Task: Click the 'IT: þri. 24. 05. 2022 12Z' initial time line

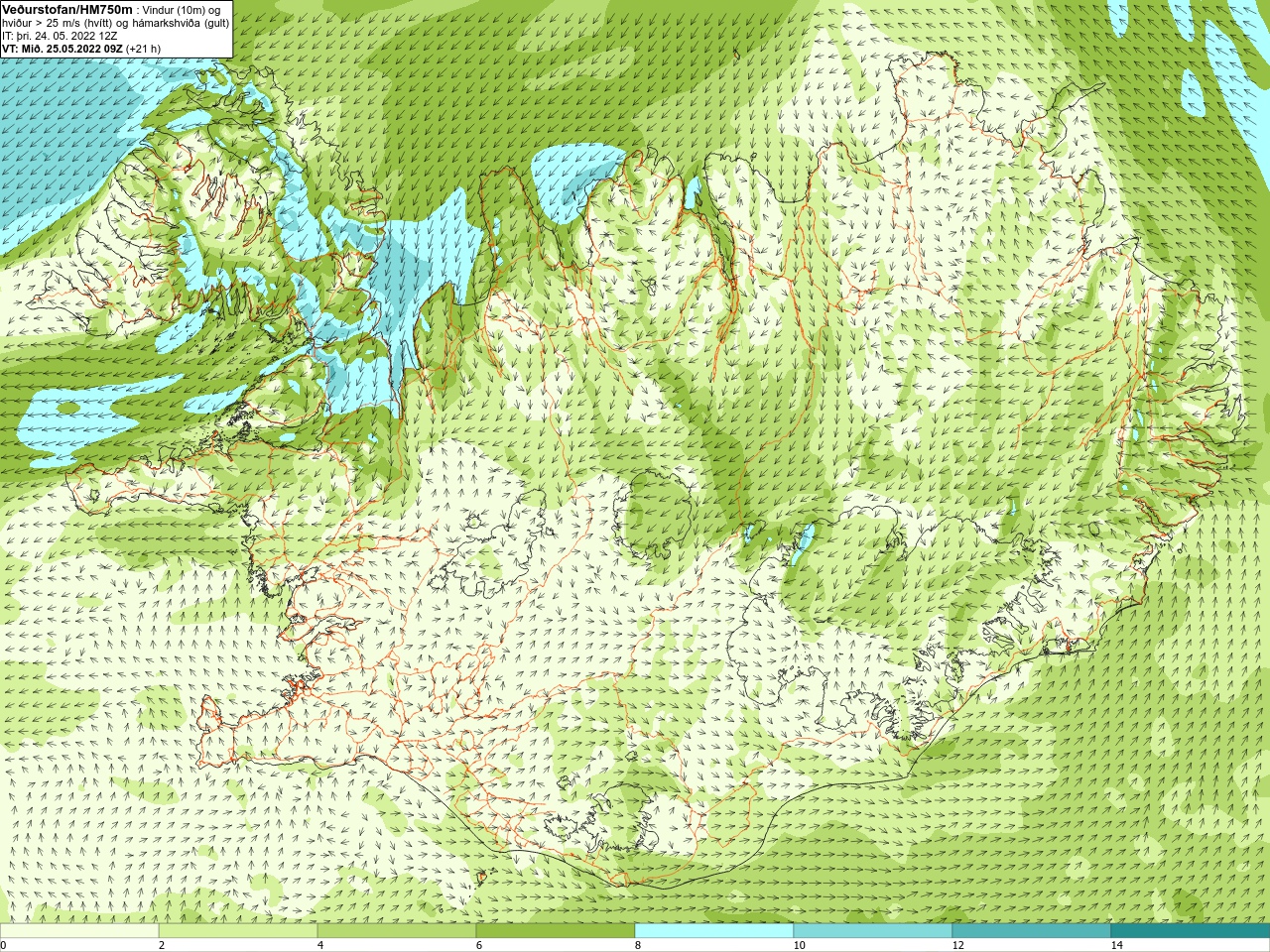Action: 60,36
